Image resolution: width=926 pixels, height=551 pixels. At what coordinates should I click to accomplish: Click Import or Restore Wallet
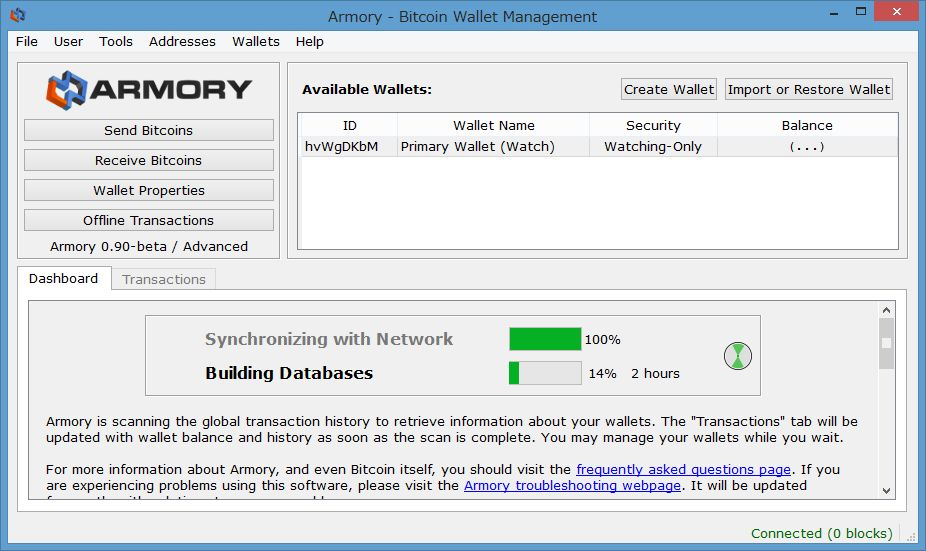coord(808,89)
